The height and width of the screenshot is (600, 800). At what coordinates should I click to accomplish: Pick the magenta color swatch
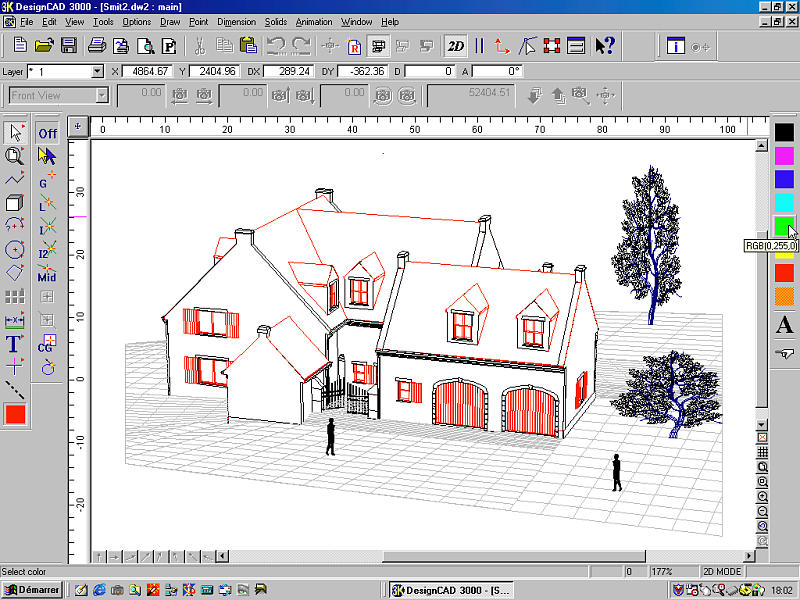pyautogui.click(x=784, y=155)
